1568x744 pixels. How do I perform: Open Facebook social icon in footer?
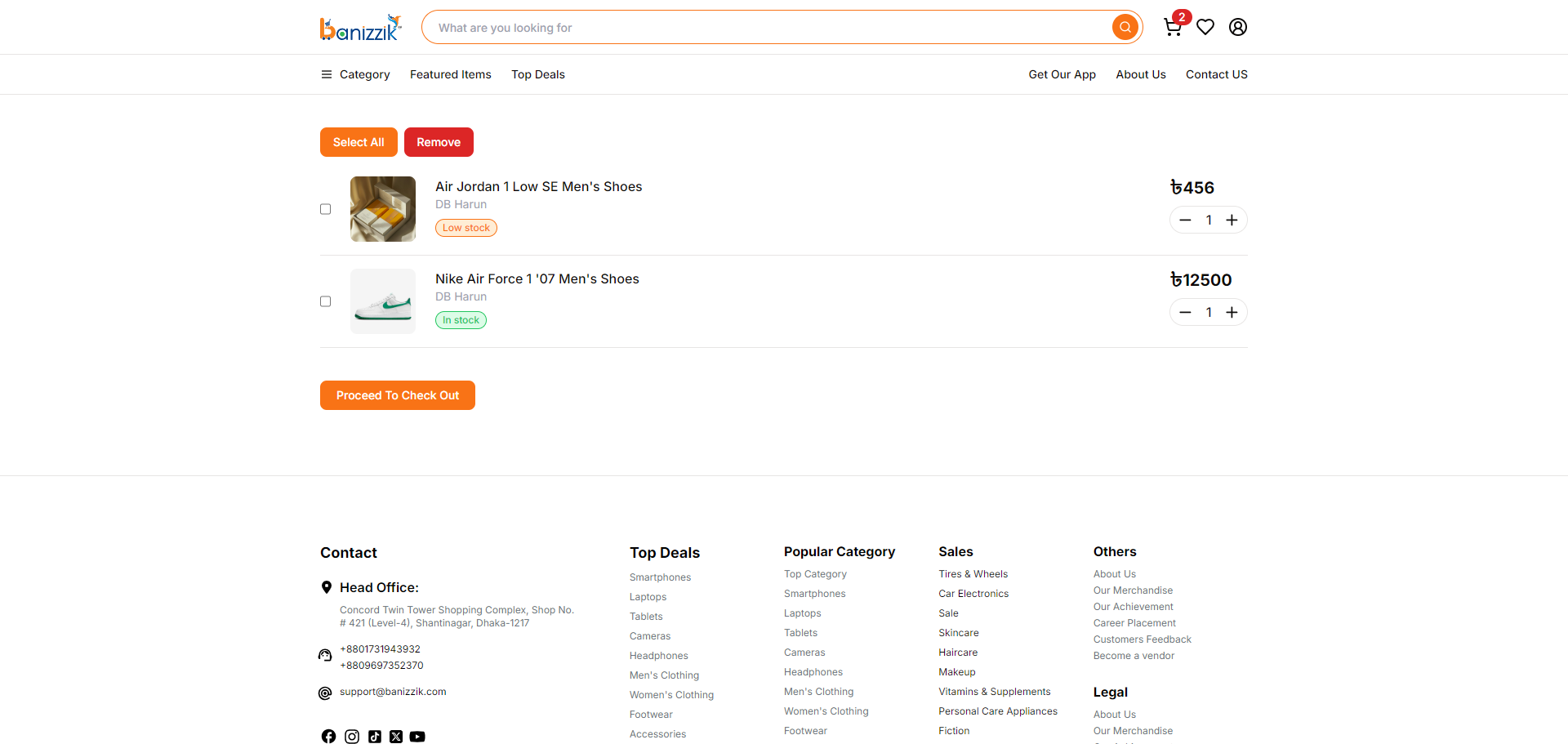pos(328,737)
